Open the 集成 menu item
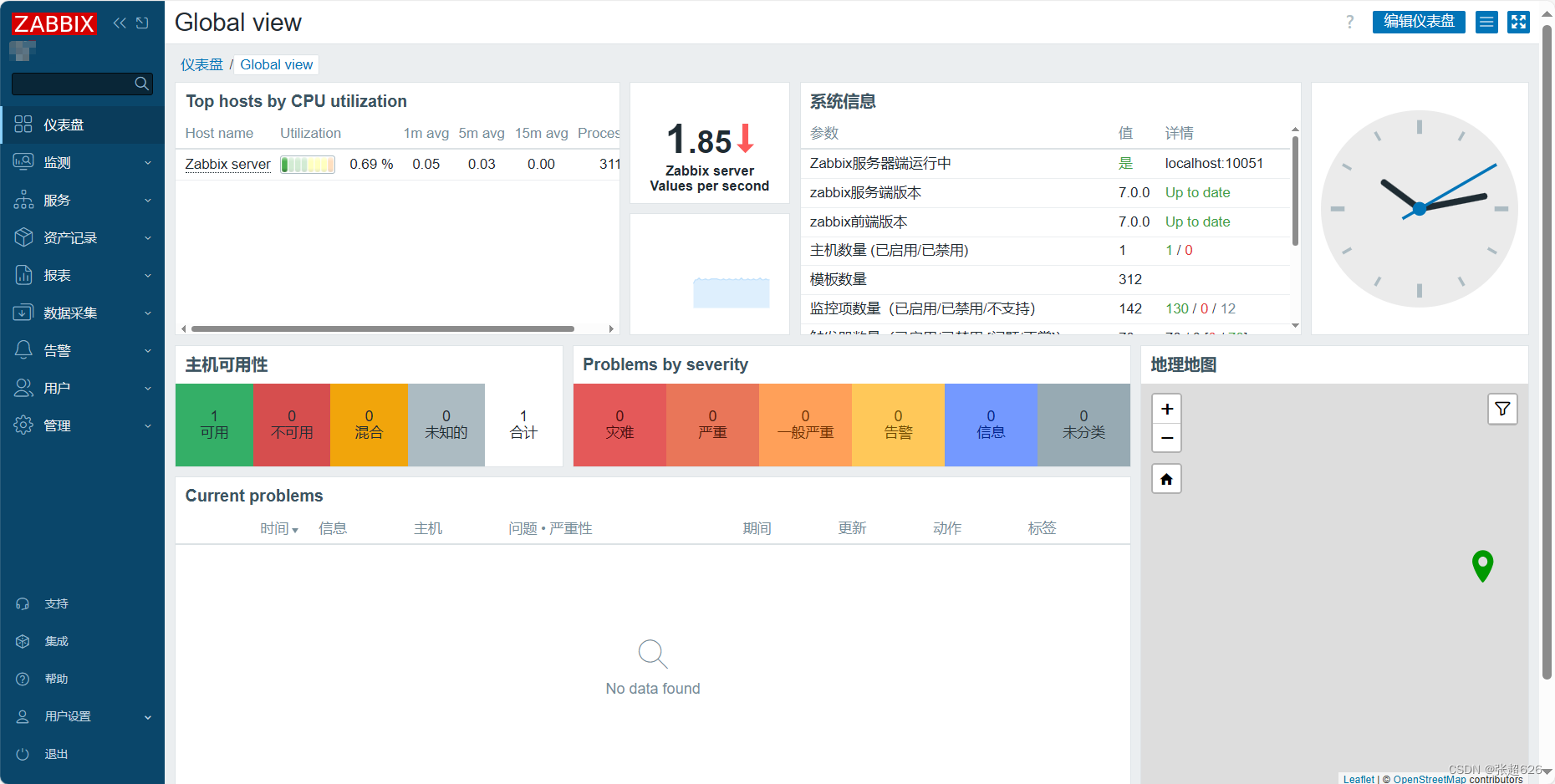The height and width of the screenshot is (784, 1555). coord(82,641)
